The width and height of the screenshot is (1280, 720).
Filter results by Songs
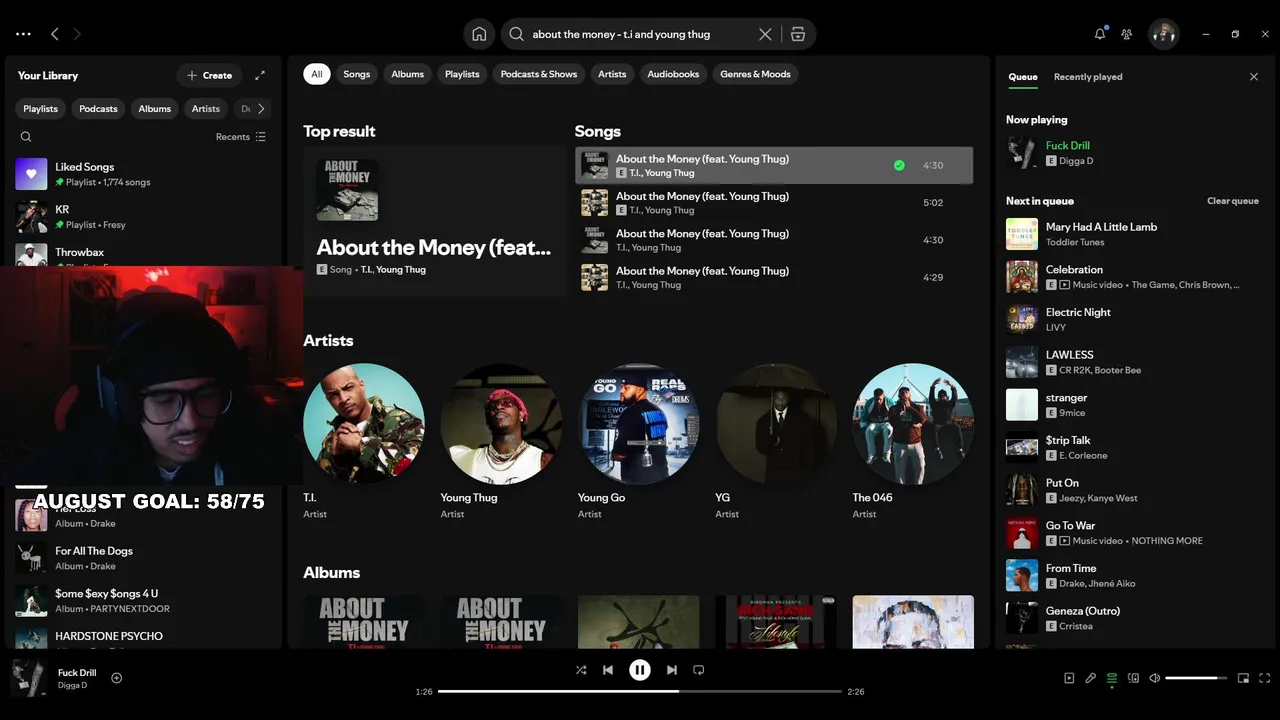[357, 74]
